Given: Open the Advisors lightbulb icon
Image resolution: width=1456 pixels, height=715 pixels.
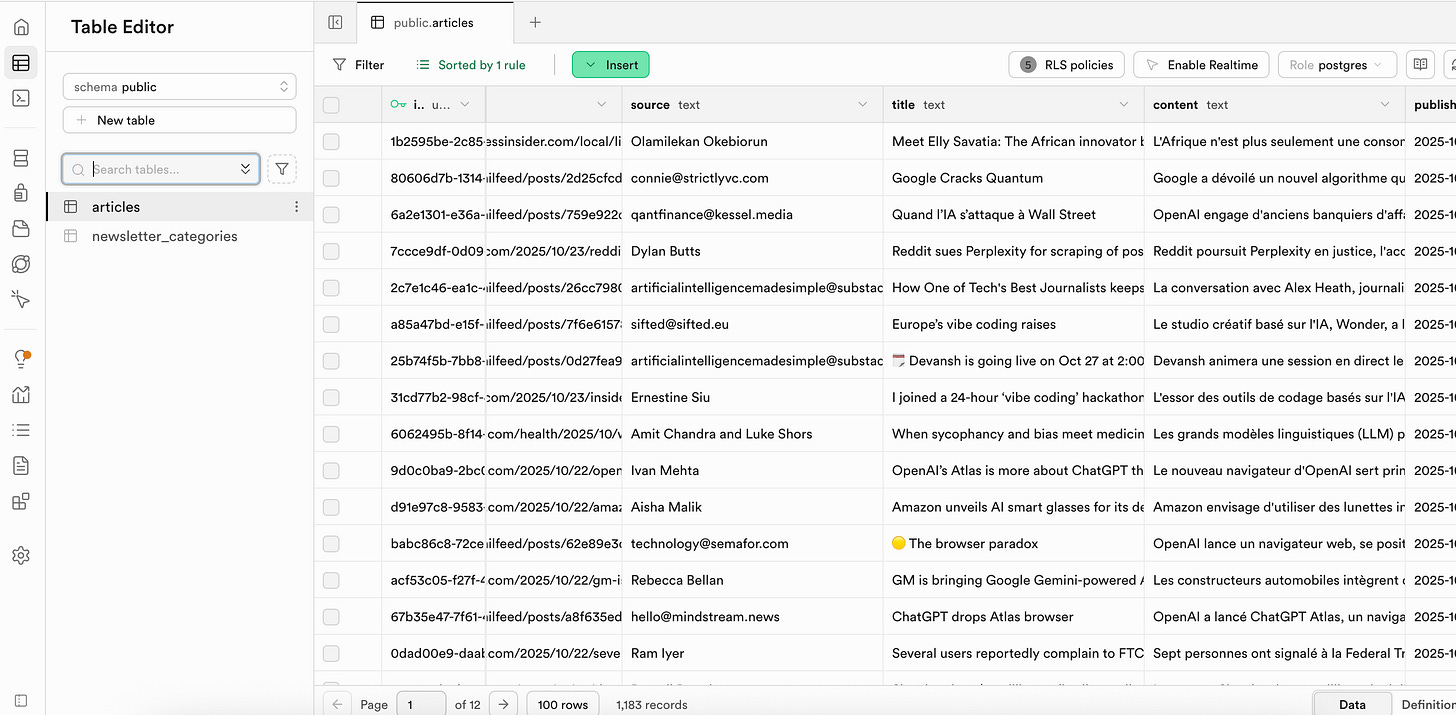Looking at the screenshot, I should (x=21, y=359).
